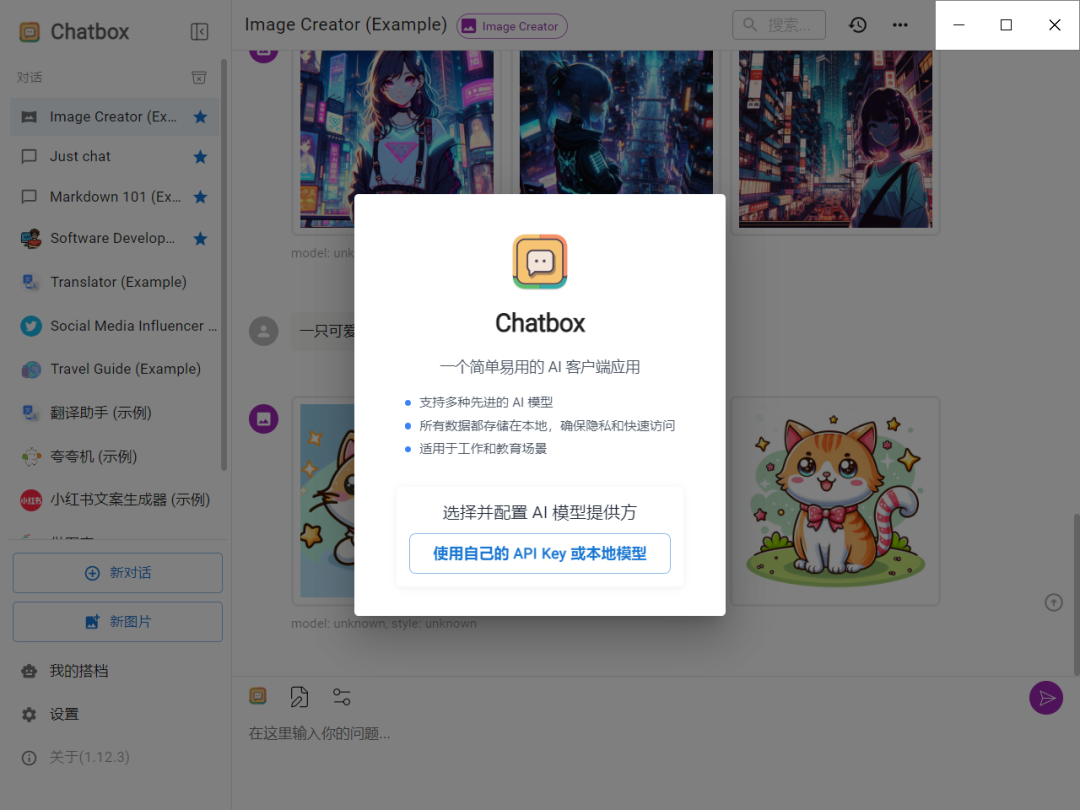Click 使用自己的 API Key 或本地模型 button

[540, 553]
